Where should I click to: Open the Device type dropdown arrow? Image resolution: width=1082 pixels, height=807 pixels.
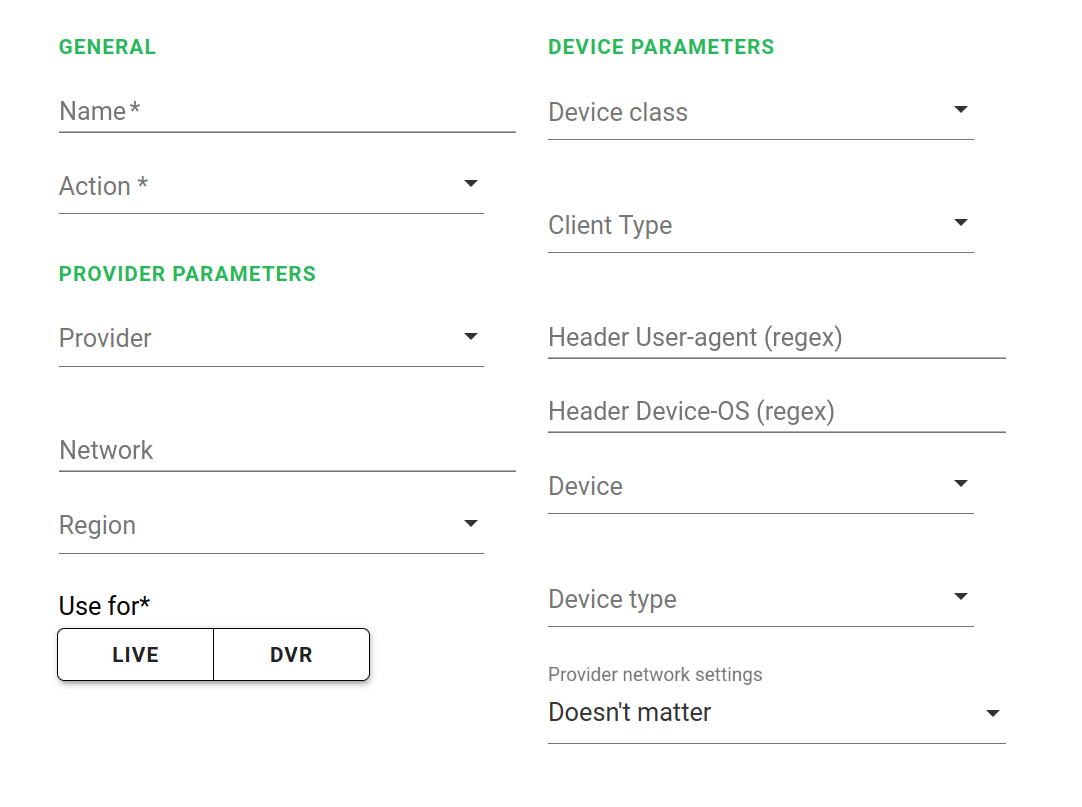tap(961, 597)
